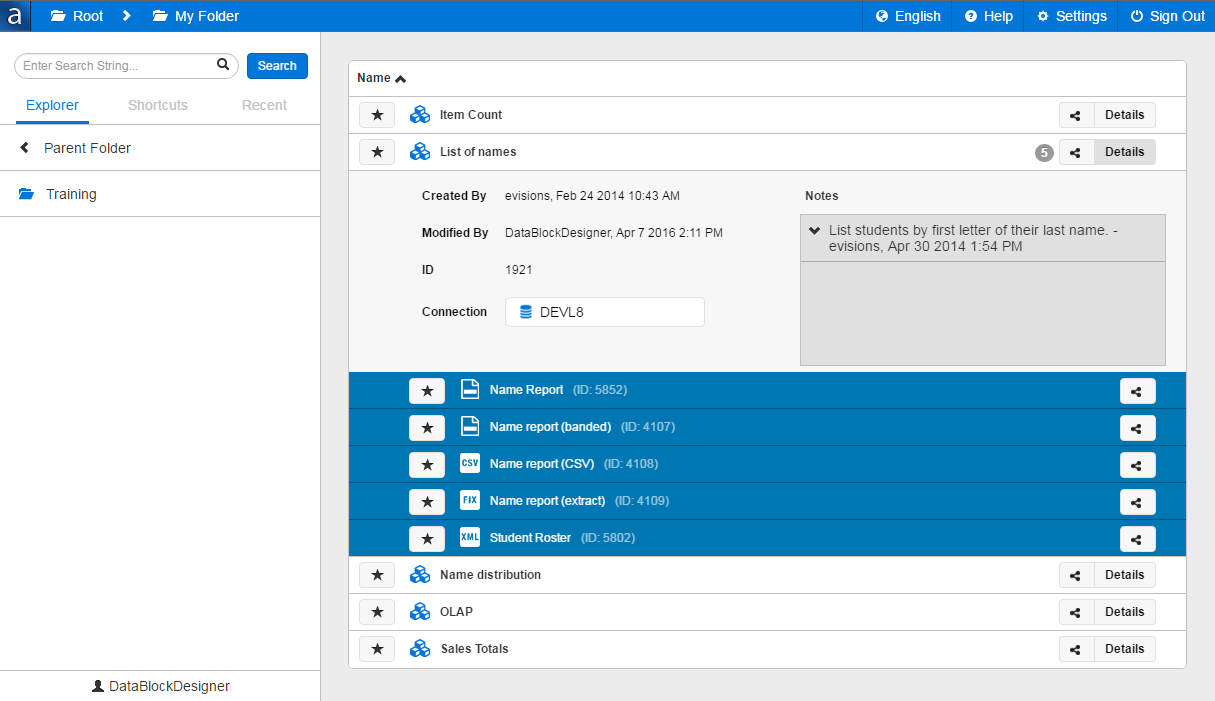Star the List of names datablock

tap(377, 152)
